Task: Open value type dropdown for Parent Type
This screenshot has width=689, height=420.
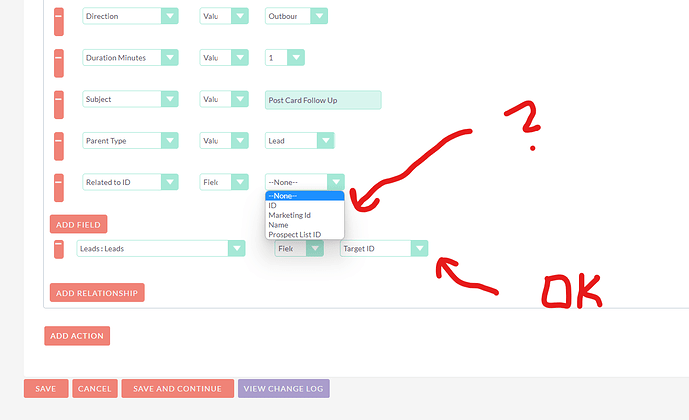Action: pos(224,141)
